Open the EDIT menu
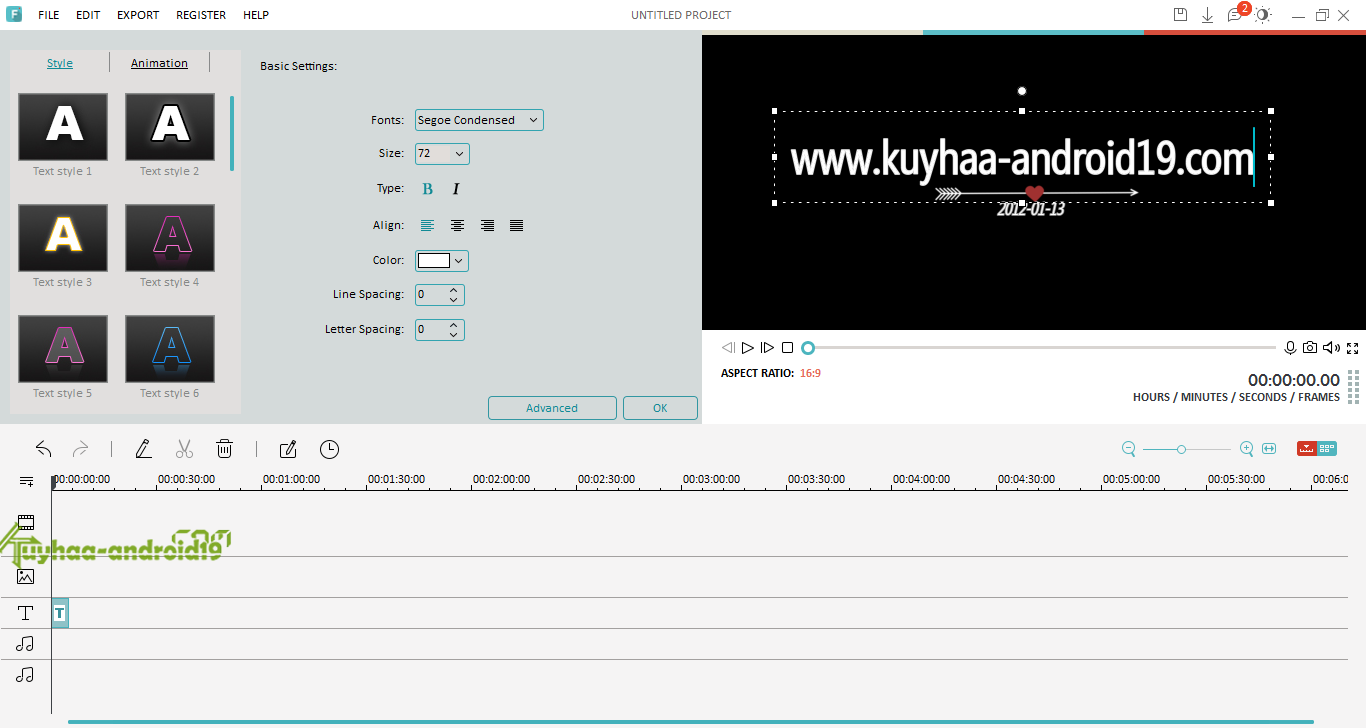The width and height of the screenshot is (1366, 728). [88, 15]
